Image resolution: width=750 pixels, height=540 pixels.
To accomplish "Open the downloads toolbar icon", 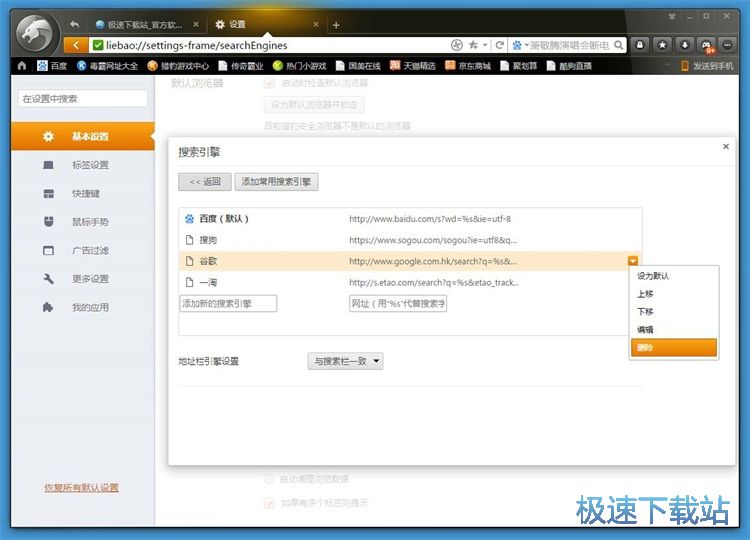I will tap(684, 45).
